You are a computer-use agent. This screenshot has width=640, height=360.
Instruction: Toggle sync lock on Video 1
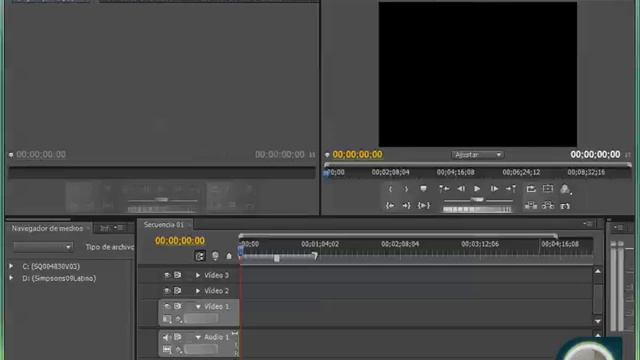178,306
